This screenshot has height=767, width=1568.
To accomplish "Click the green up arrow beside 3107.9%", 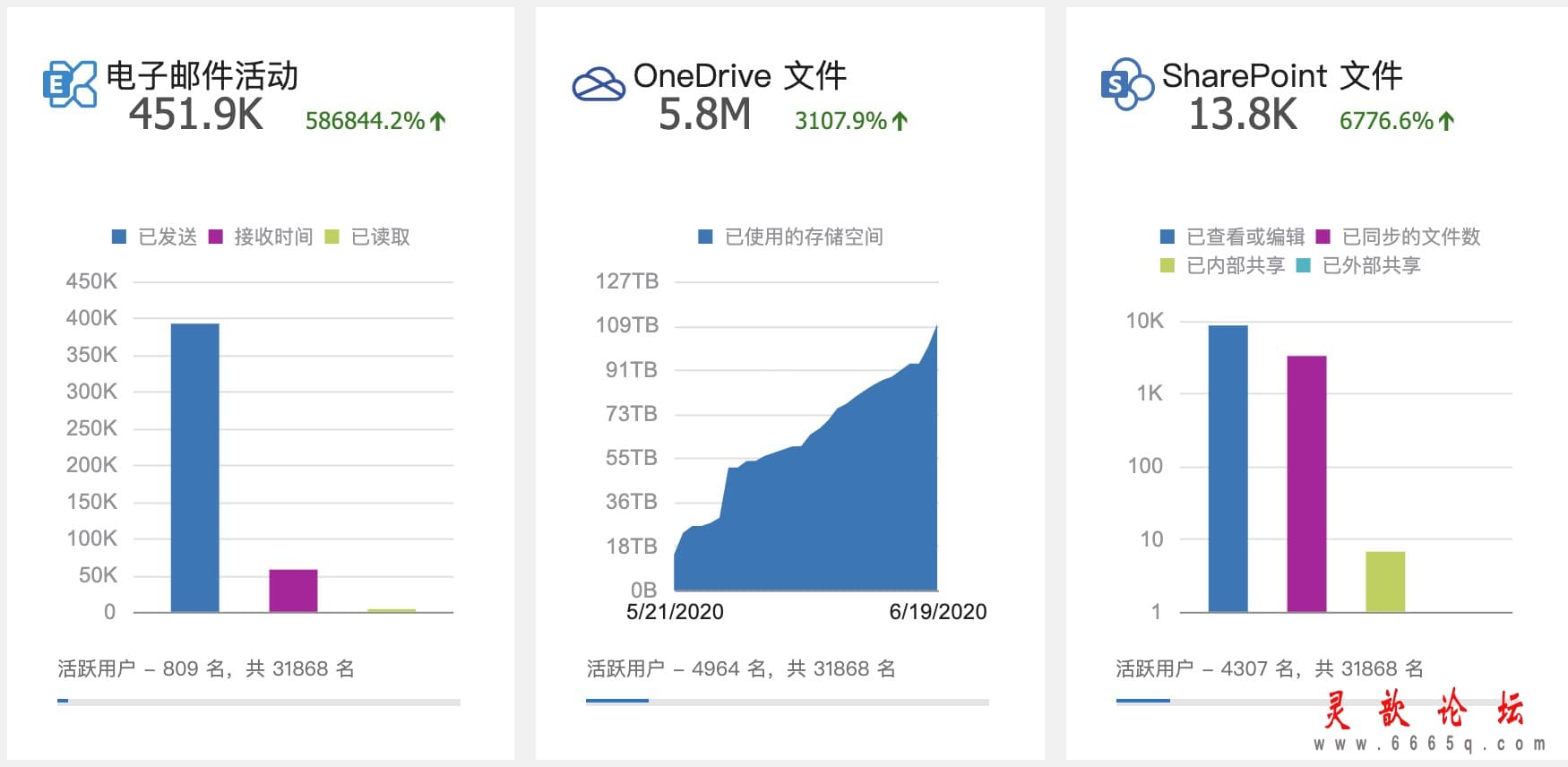I will coord(900,121).
